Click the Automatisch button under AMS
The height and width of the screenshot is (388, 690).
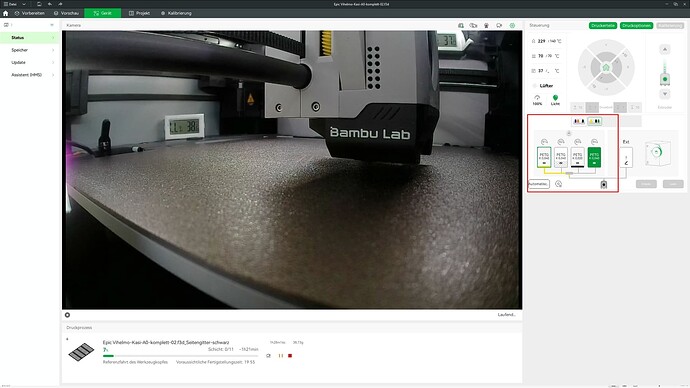click(x=539, y=184)
